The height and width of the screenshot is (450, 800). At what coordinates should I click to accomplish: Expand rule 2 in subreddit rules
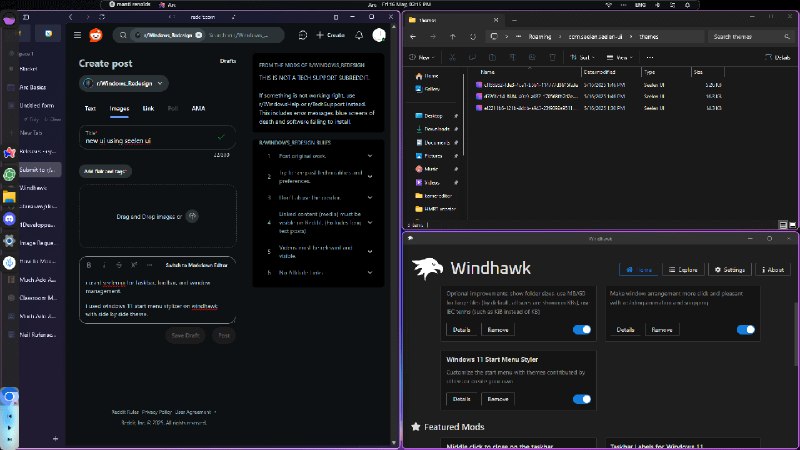[369, 177]
